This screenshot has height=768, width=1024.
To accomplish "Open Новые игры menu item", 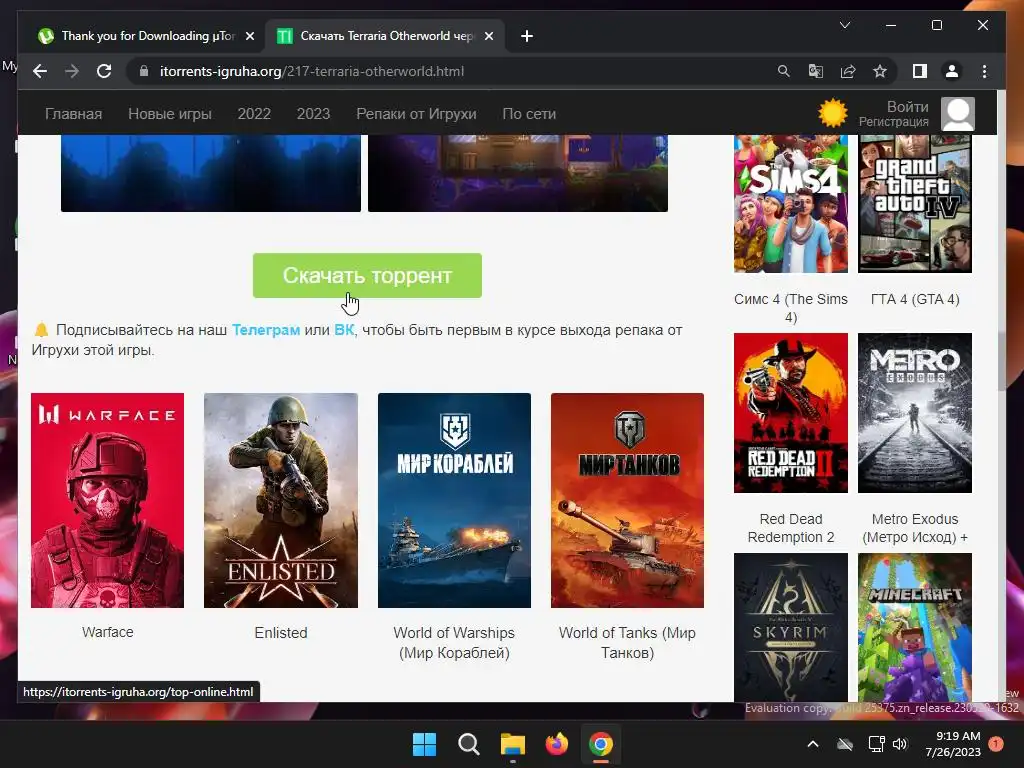I will point(170,114).
